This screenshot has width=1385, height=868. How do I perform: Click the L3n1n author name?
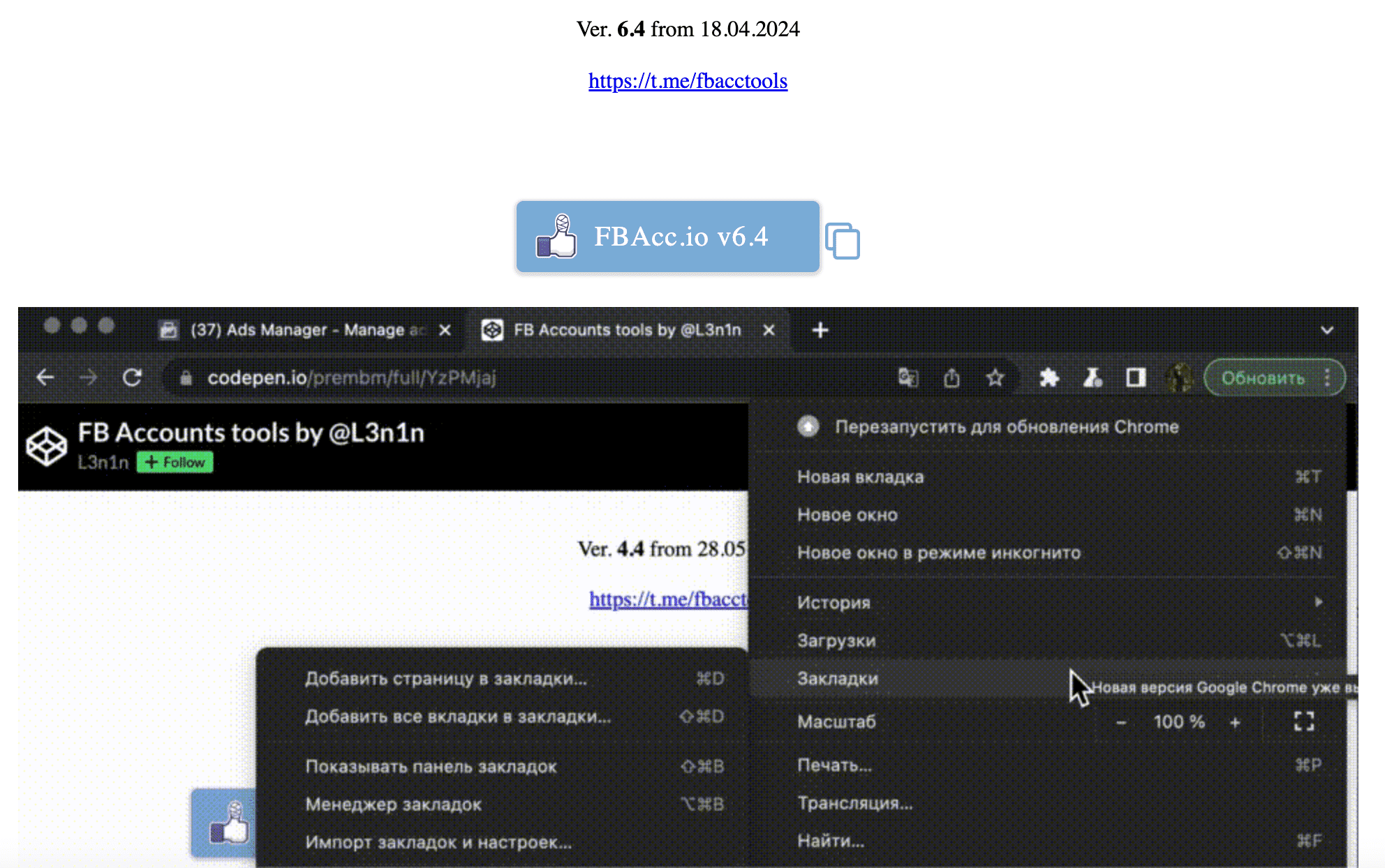pyautogui.click(x=103, y=462)
